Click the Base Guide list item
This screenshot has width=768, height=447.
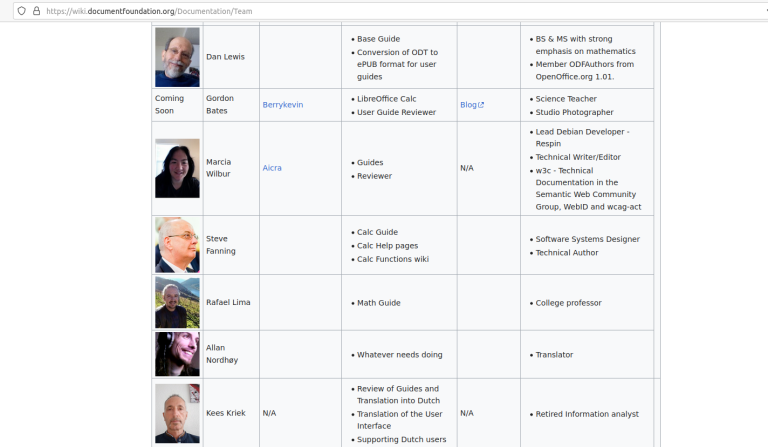pos(378,39)
